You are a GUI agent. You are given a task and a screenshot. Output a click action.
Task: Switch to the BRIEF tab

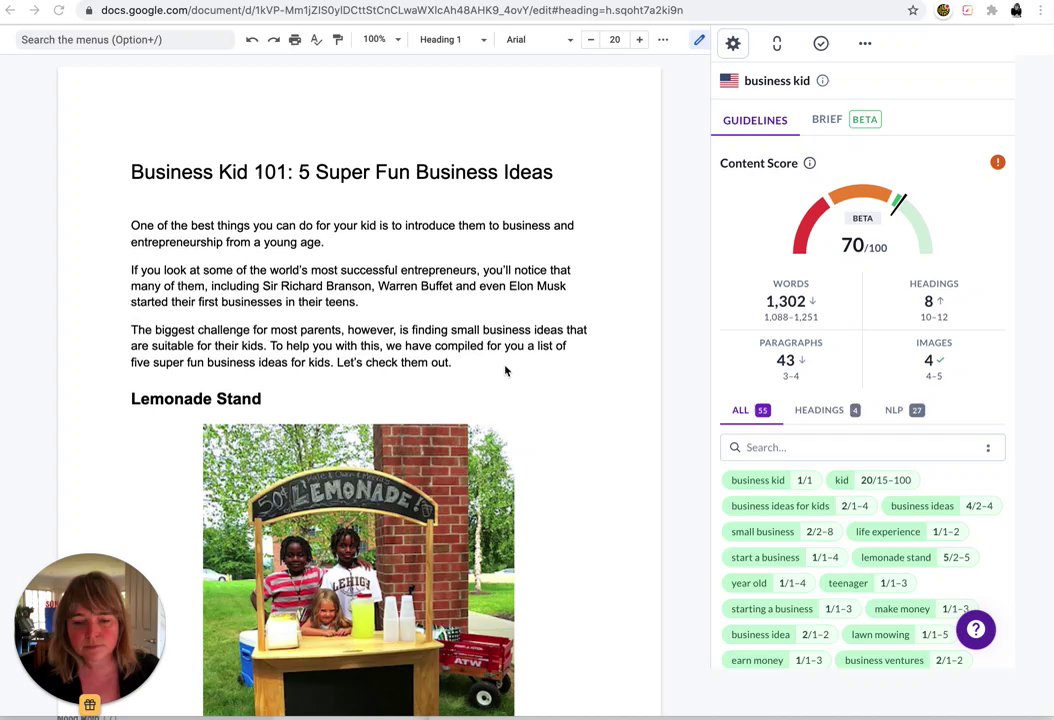(x=846, y=120)
